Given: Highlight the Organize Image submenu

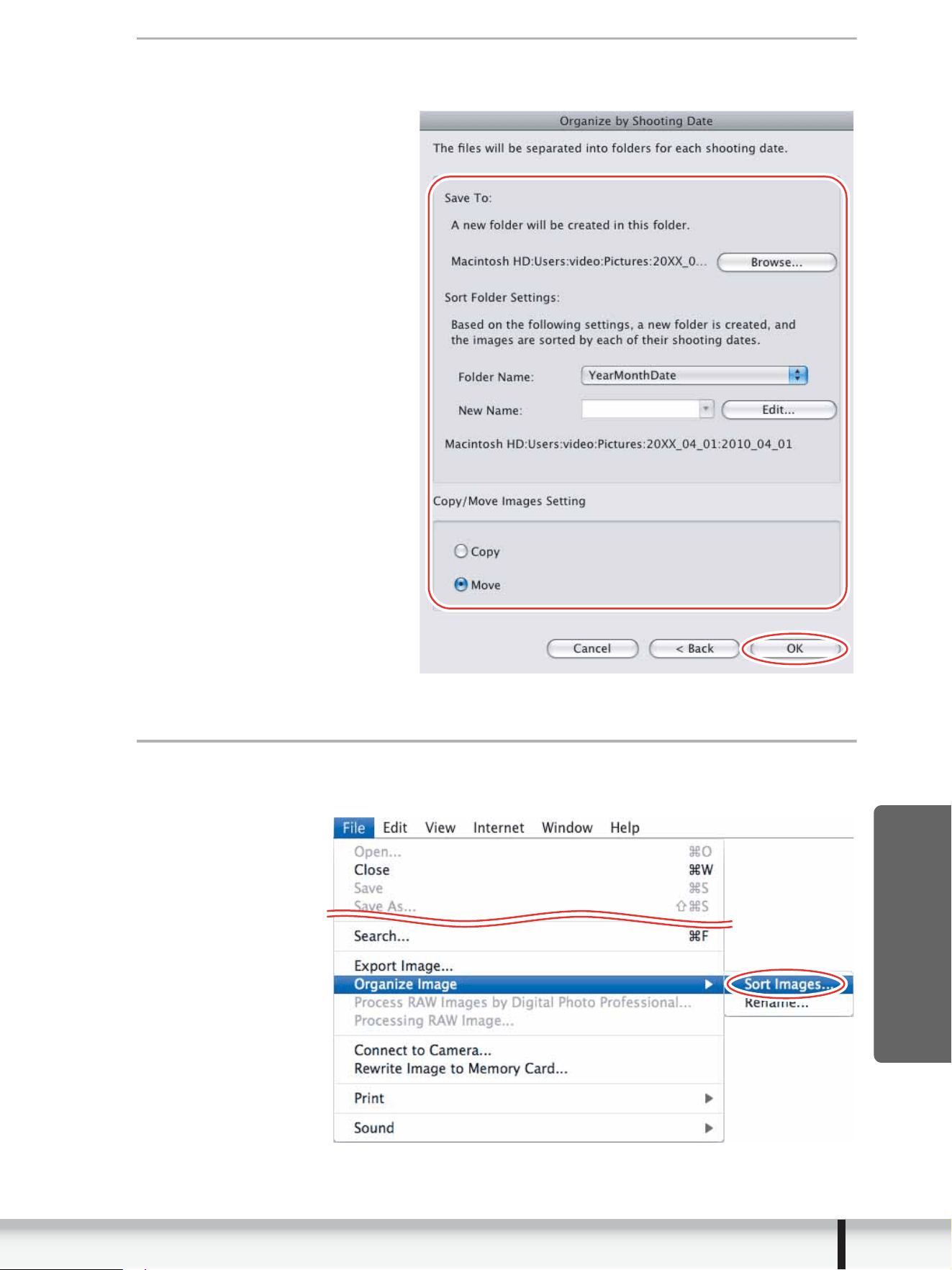Looking at the screenshot, I should [x=529, y=984].
